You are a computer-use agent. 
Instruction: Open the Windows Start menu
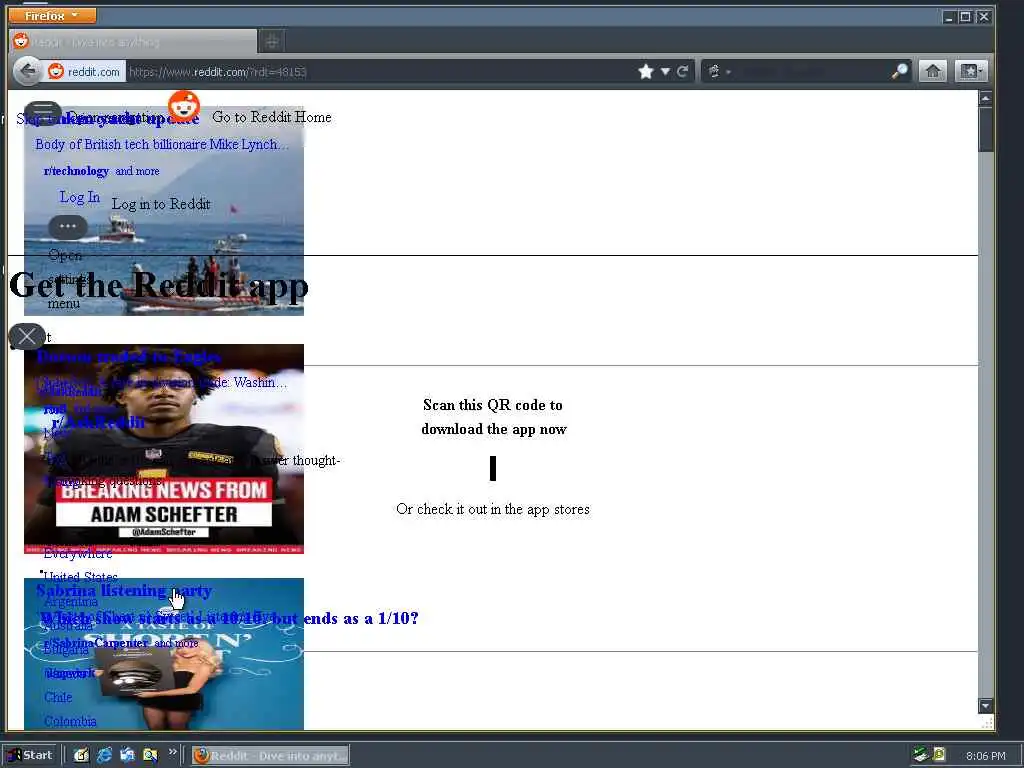pyautogui.click(x=30, y=755)
